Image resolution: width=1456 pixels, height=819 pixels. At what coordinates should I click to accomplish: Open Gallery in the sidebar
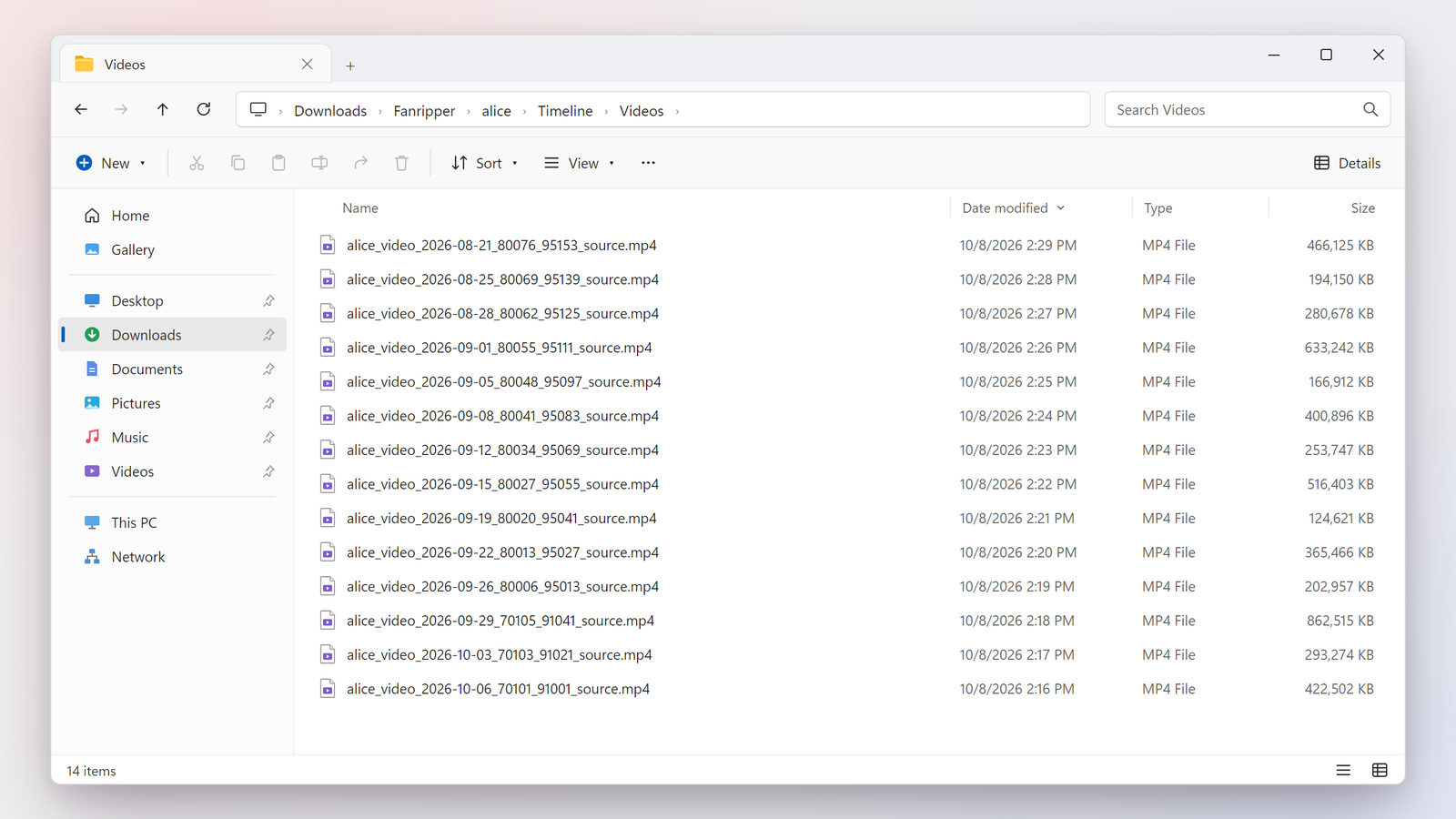tap(173, 249)
